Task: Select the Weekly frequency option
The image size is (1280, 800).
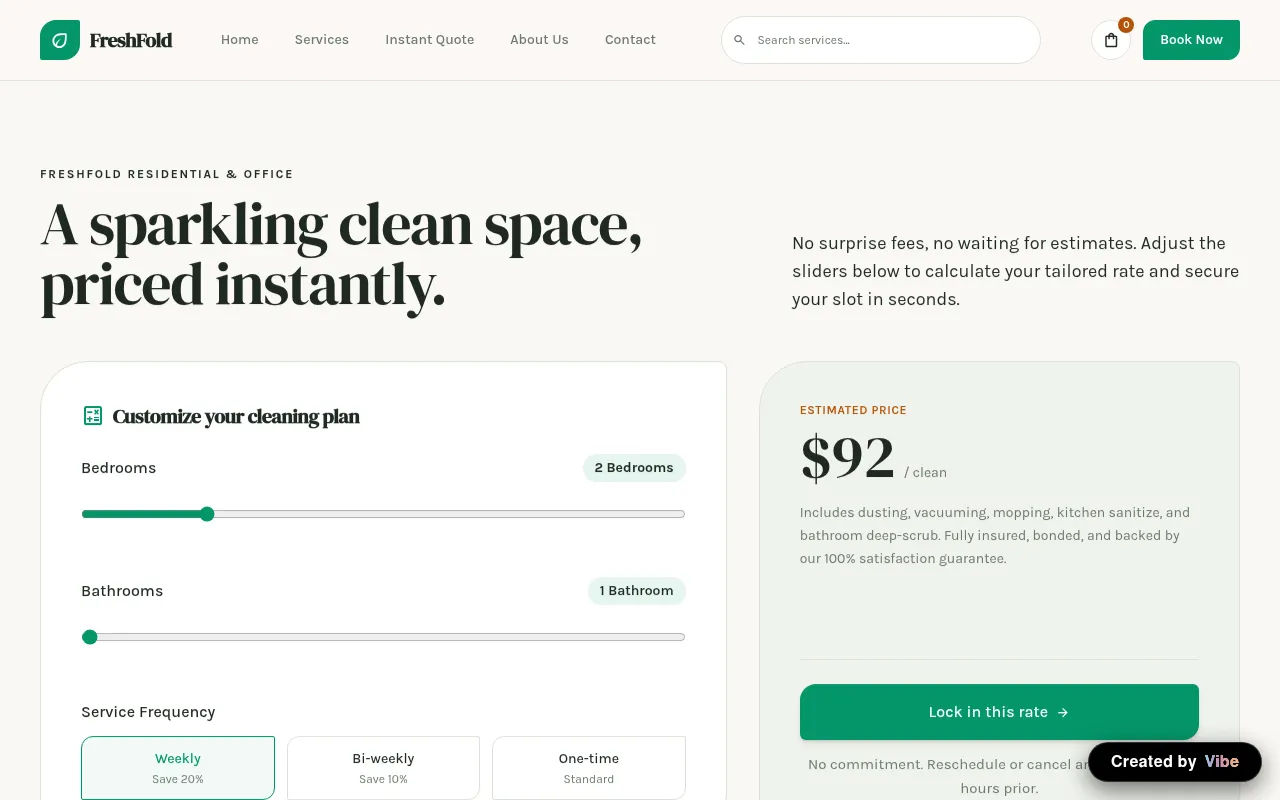Action: 178,768
